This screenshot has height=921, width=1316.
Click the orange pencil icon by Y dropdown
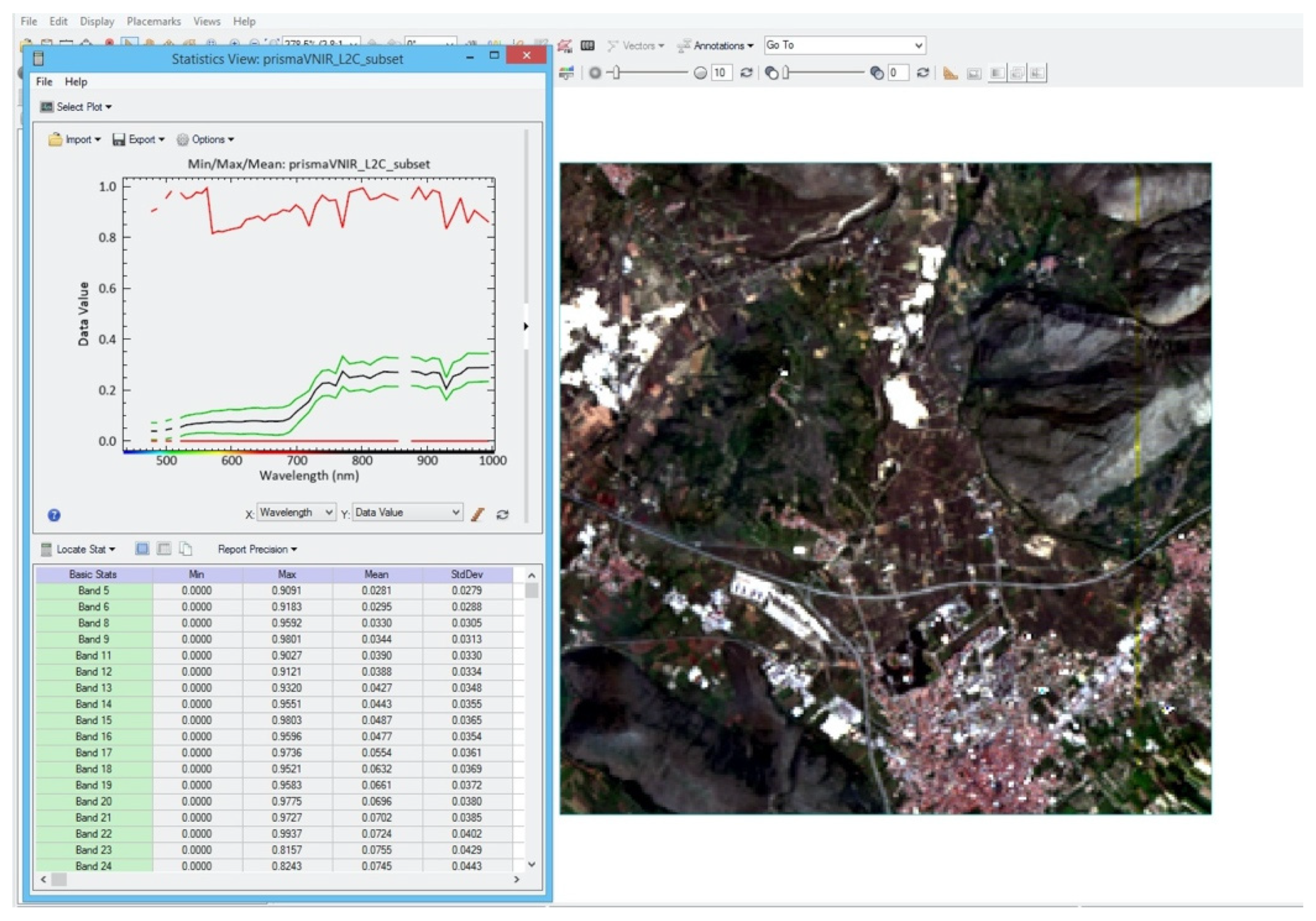tap(478, 514)
